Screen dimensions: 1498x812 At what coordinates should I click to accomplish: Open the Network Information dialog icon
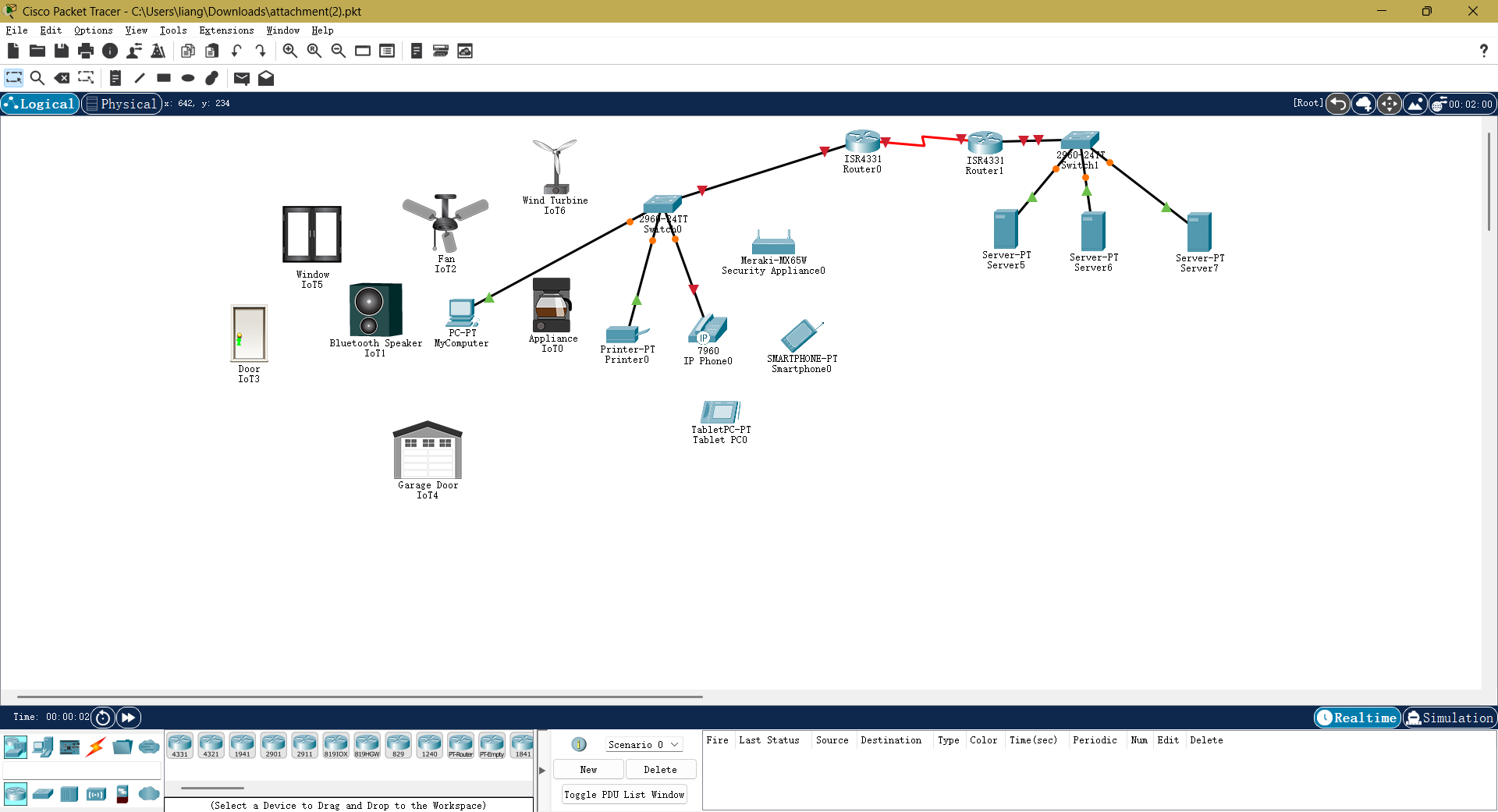(109, 51)
